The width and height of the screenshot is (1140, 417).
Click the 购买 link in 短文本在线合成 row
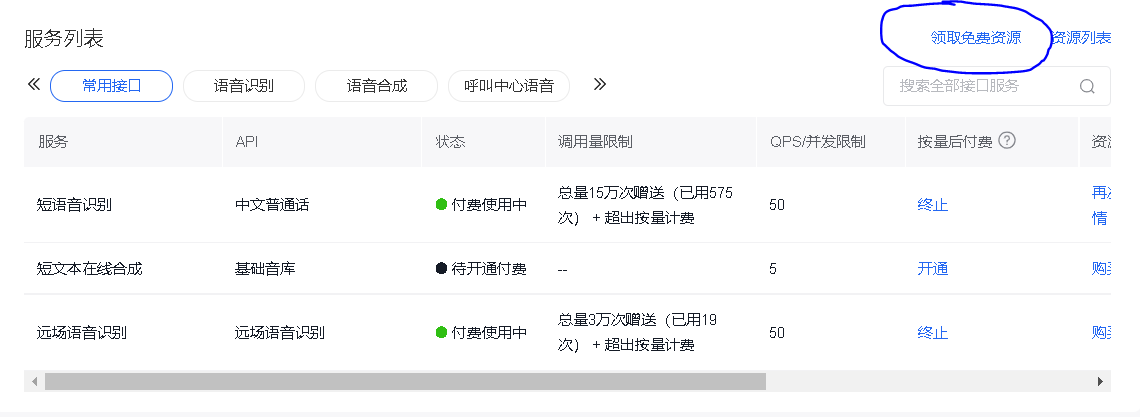(1101, 269)
